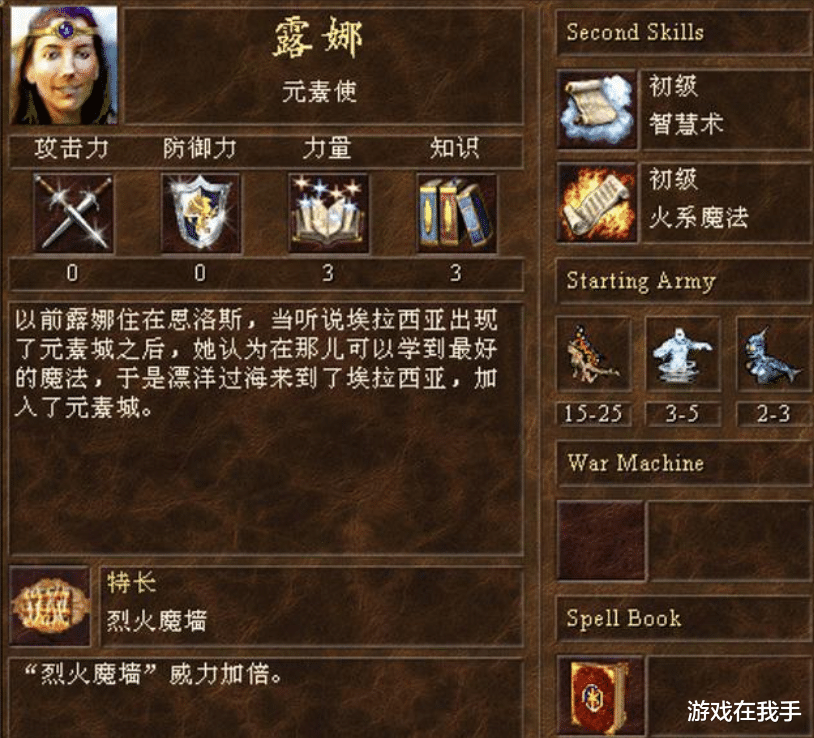This screenshot has width=814, height=738.
Task: Open the 智慧术 wisdom skill icon
Action: [x=596, y=110]
